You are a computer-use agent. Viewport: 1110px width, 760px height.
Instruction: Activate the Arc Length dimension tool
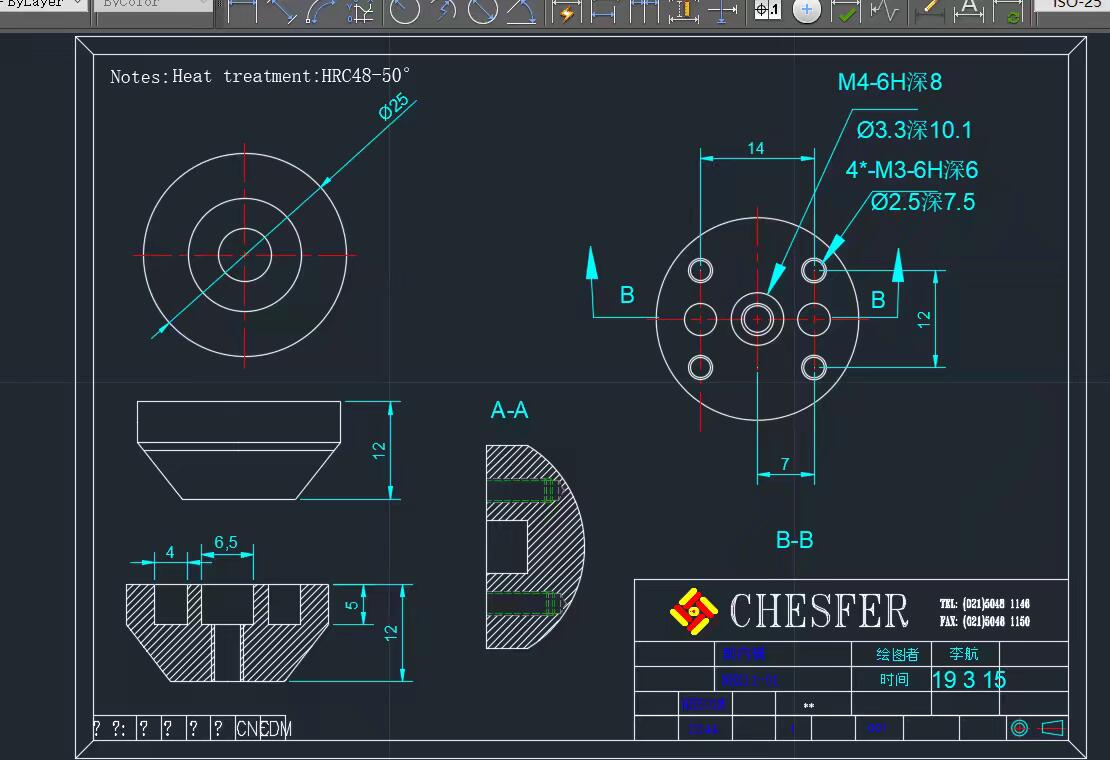tap(322, 12)
